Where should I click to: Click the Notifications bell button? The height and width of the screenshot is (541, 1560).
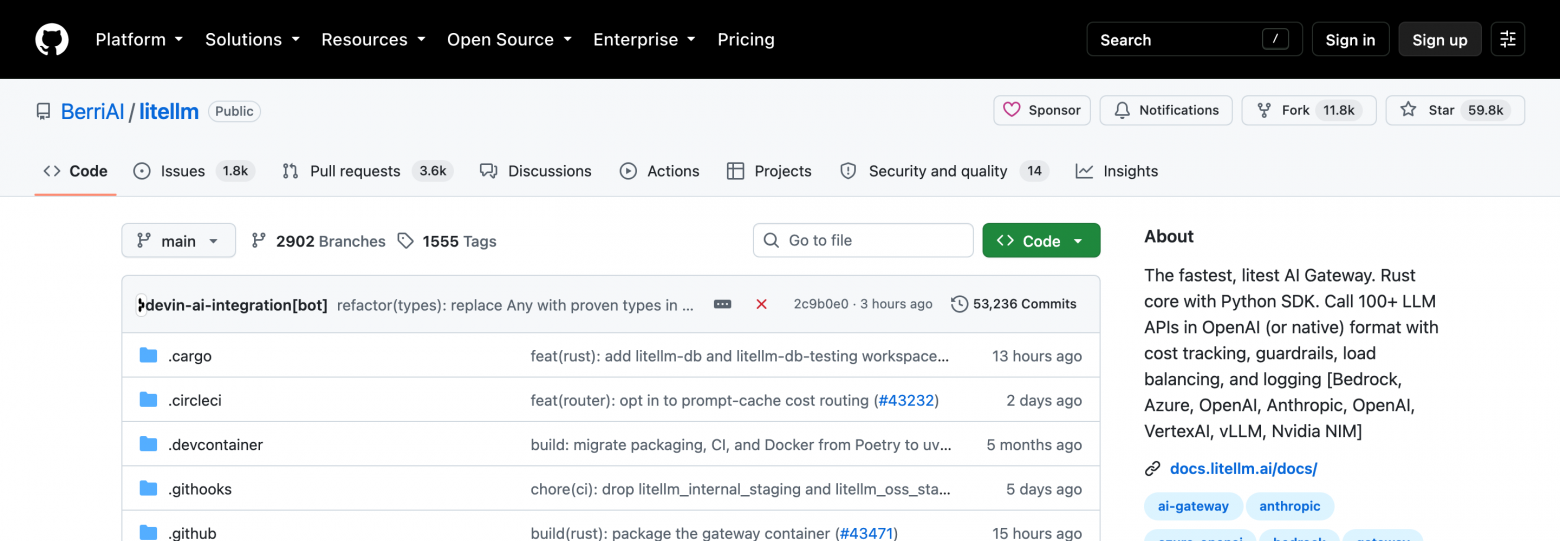(x=1166, y=110)
